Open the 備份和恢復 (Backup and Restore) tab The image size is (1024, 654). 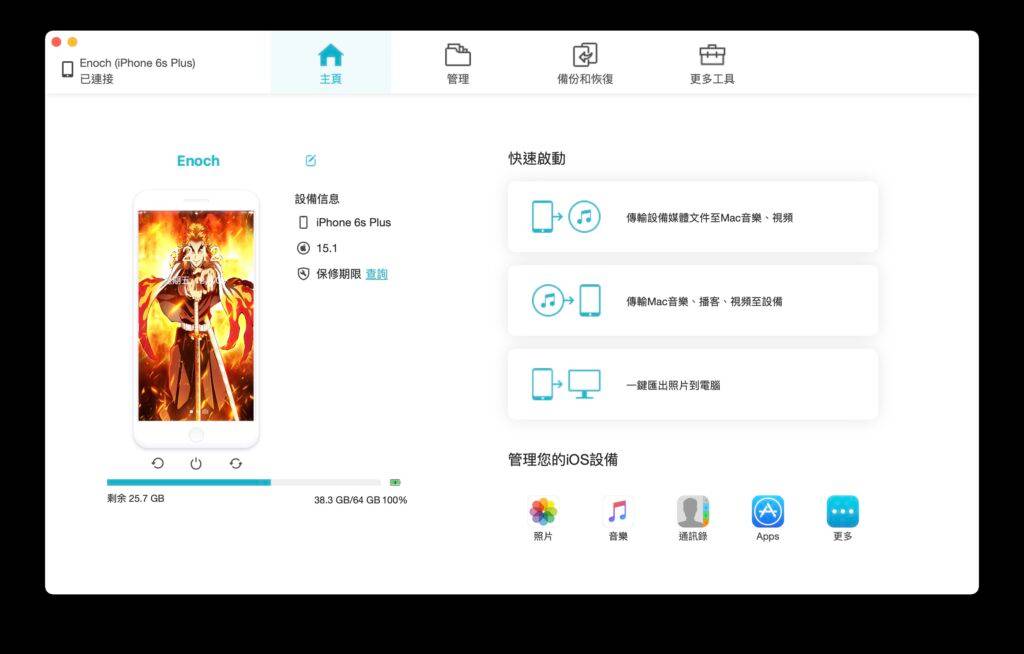583,62
